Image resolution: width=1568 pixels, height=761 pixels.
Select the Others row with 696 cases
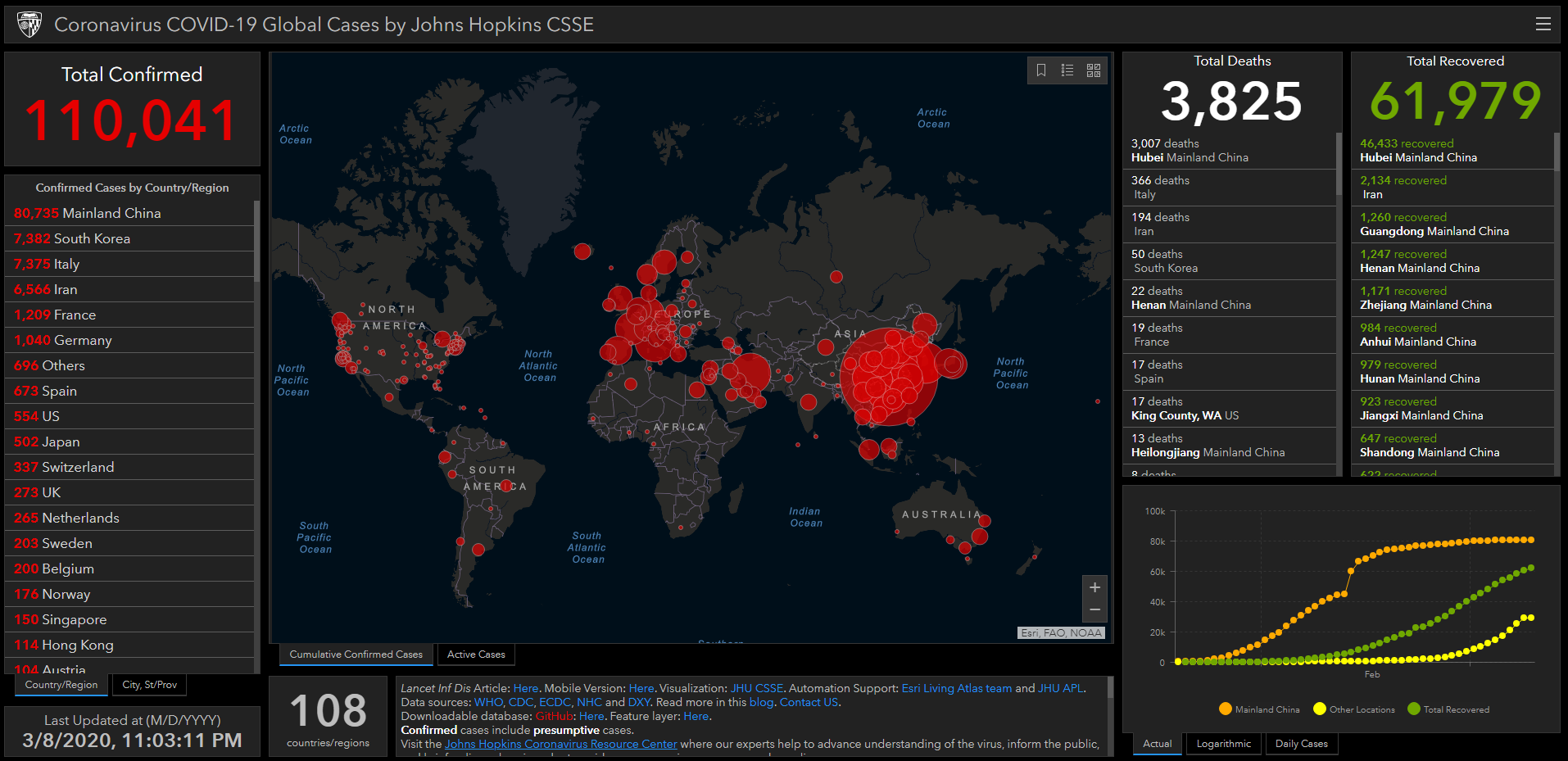pos(131,365)
